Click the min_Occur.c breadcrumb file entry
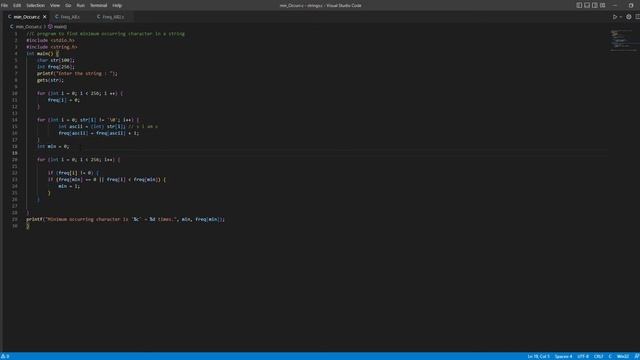 click(x=28, y=27)
